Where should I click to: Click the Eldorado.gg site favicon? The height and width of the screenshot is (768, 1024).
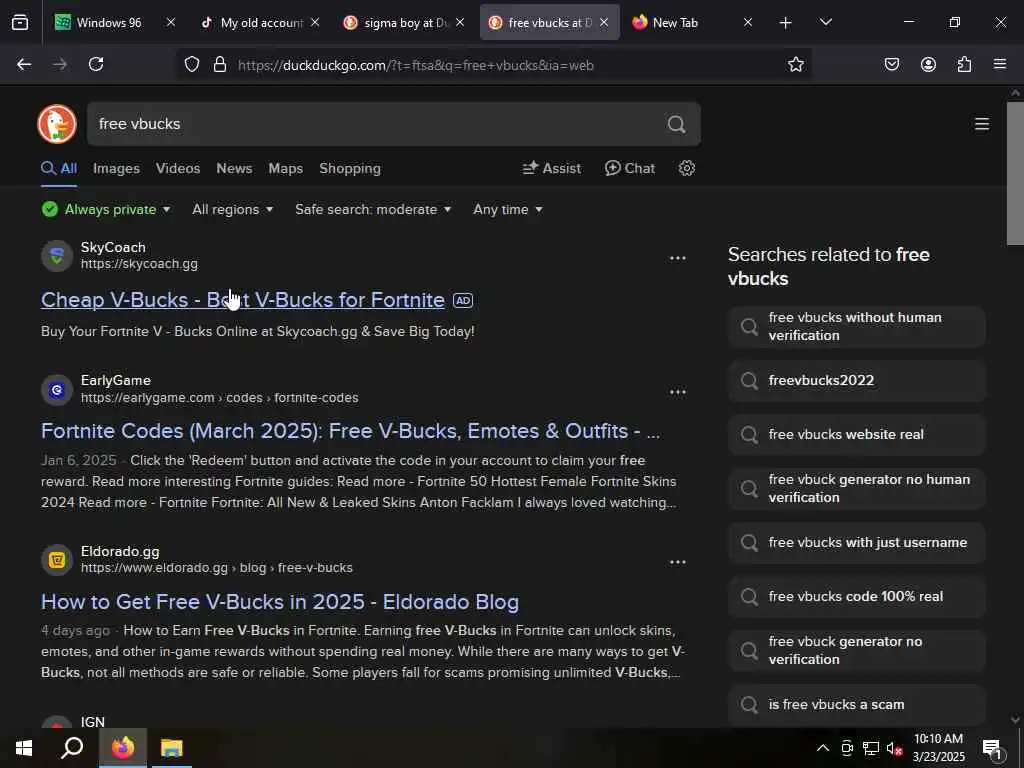coord(57,560)
